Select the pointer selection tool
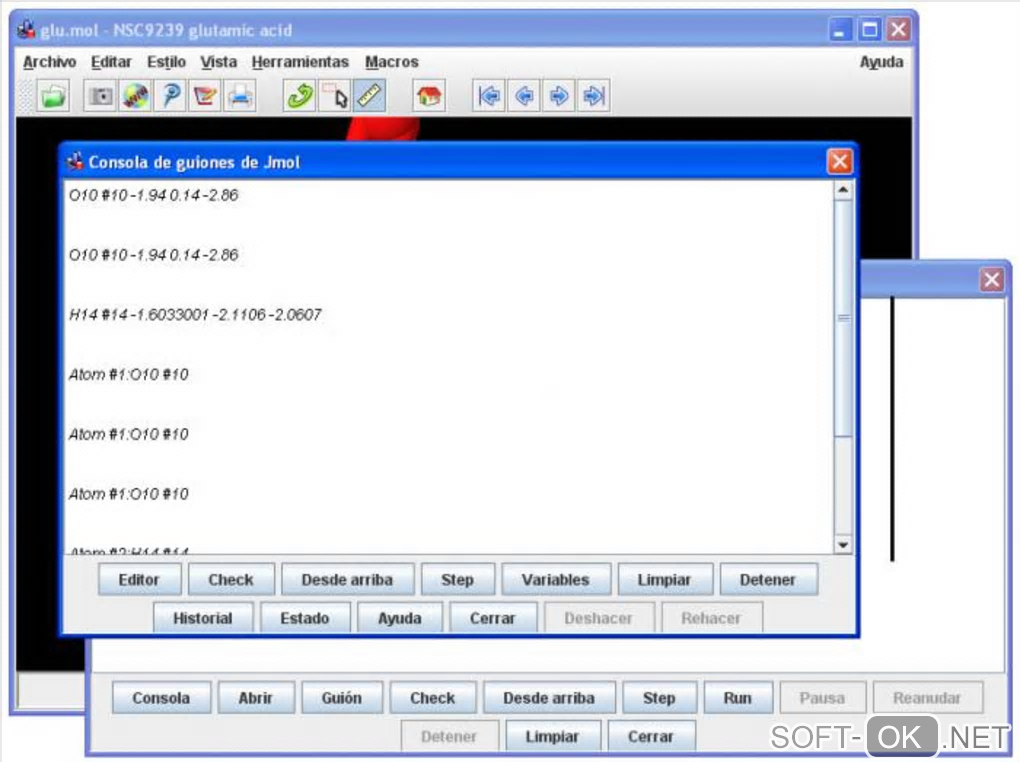 (x=334, y=96)
